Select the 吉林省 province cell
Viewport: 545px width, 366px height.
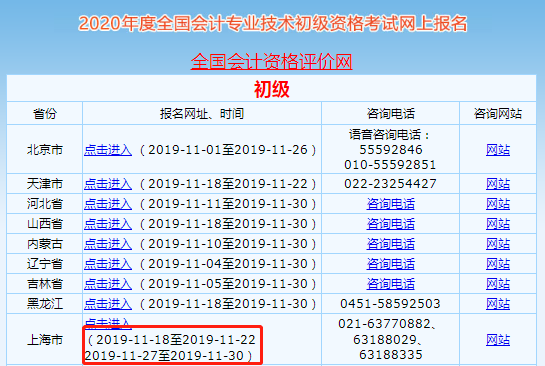tap(44, 284)
